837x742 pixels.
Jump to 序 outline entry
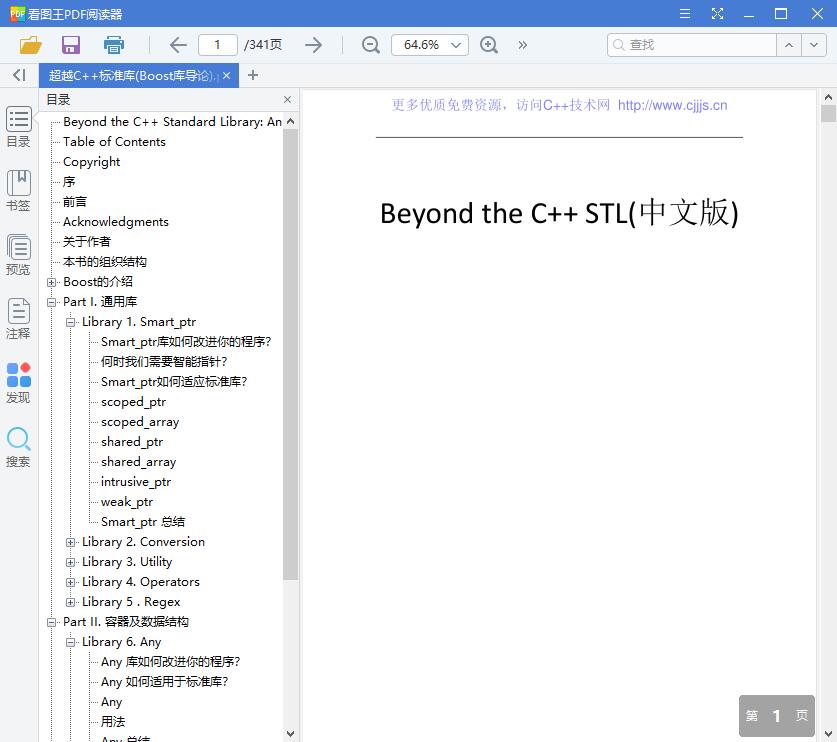[69, 181]
